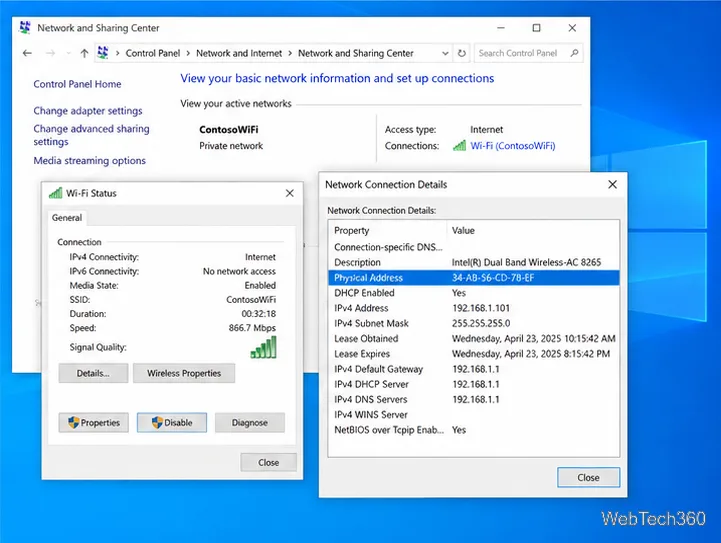
Task: Click the search magnifier icon
Action: pyautogui.click(x=574, y=53)
